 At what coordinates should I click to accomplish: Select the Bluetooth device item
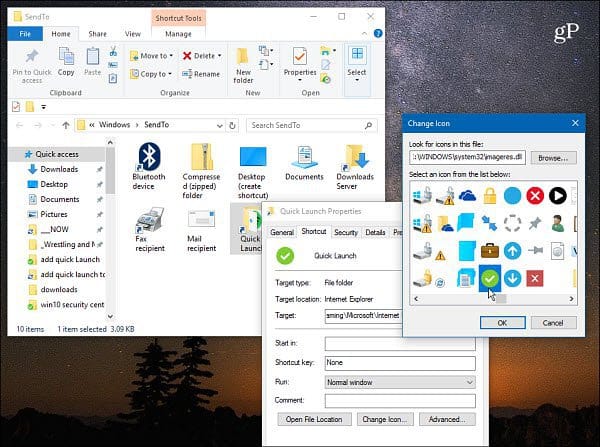point(148,166)
